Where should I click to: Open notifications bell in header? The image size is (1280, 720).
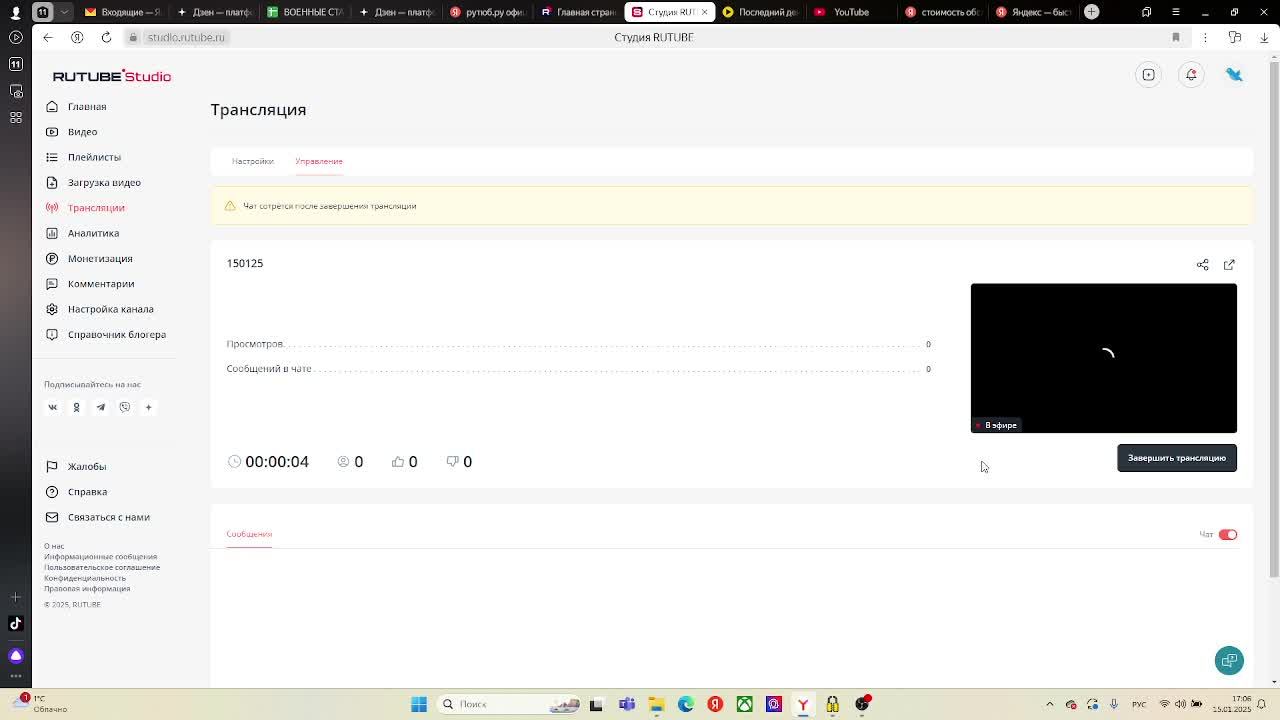[1191, 75]
